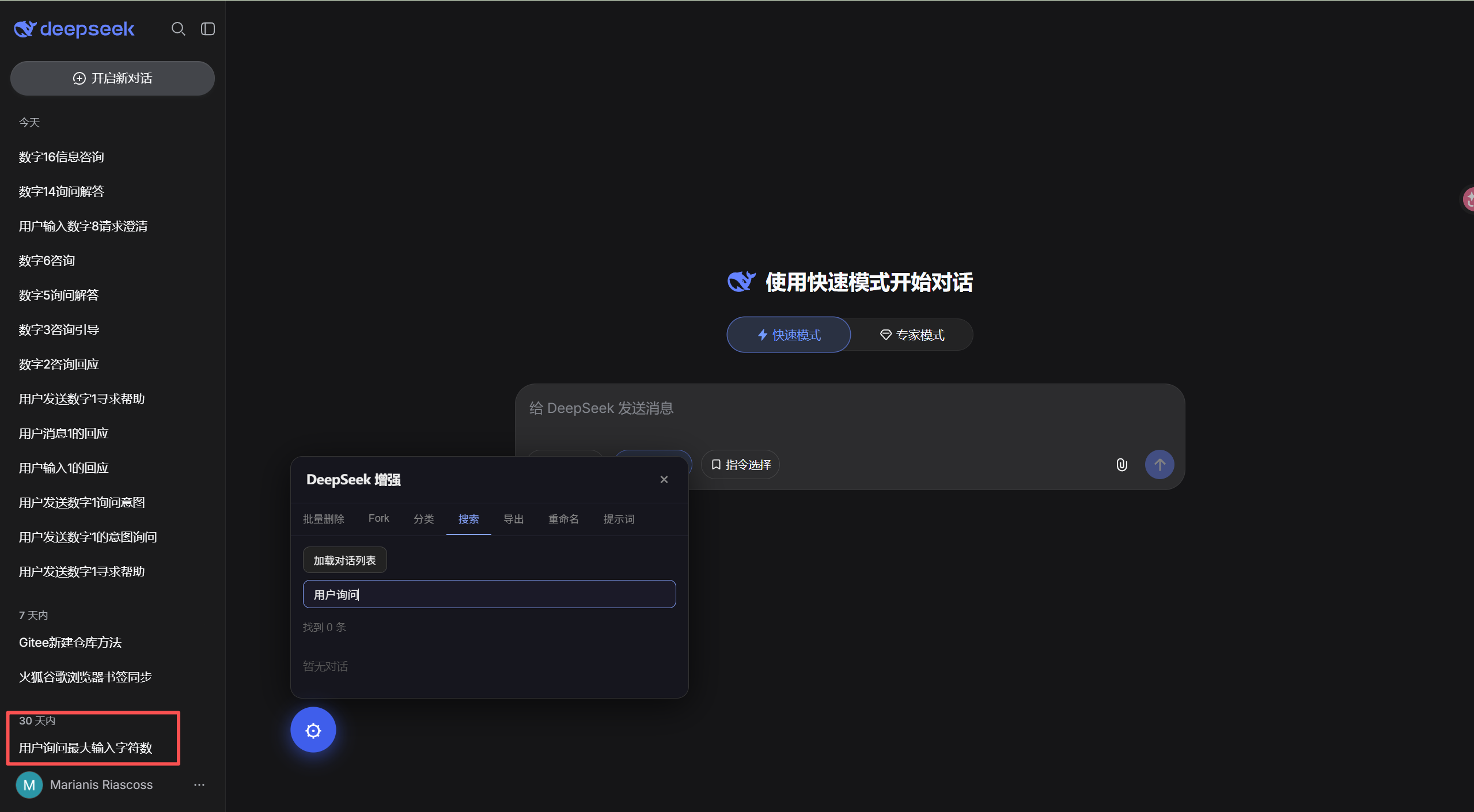Click the M user avatar
This screenshot has width=1474, height=812.
29,785
